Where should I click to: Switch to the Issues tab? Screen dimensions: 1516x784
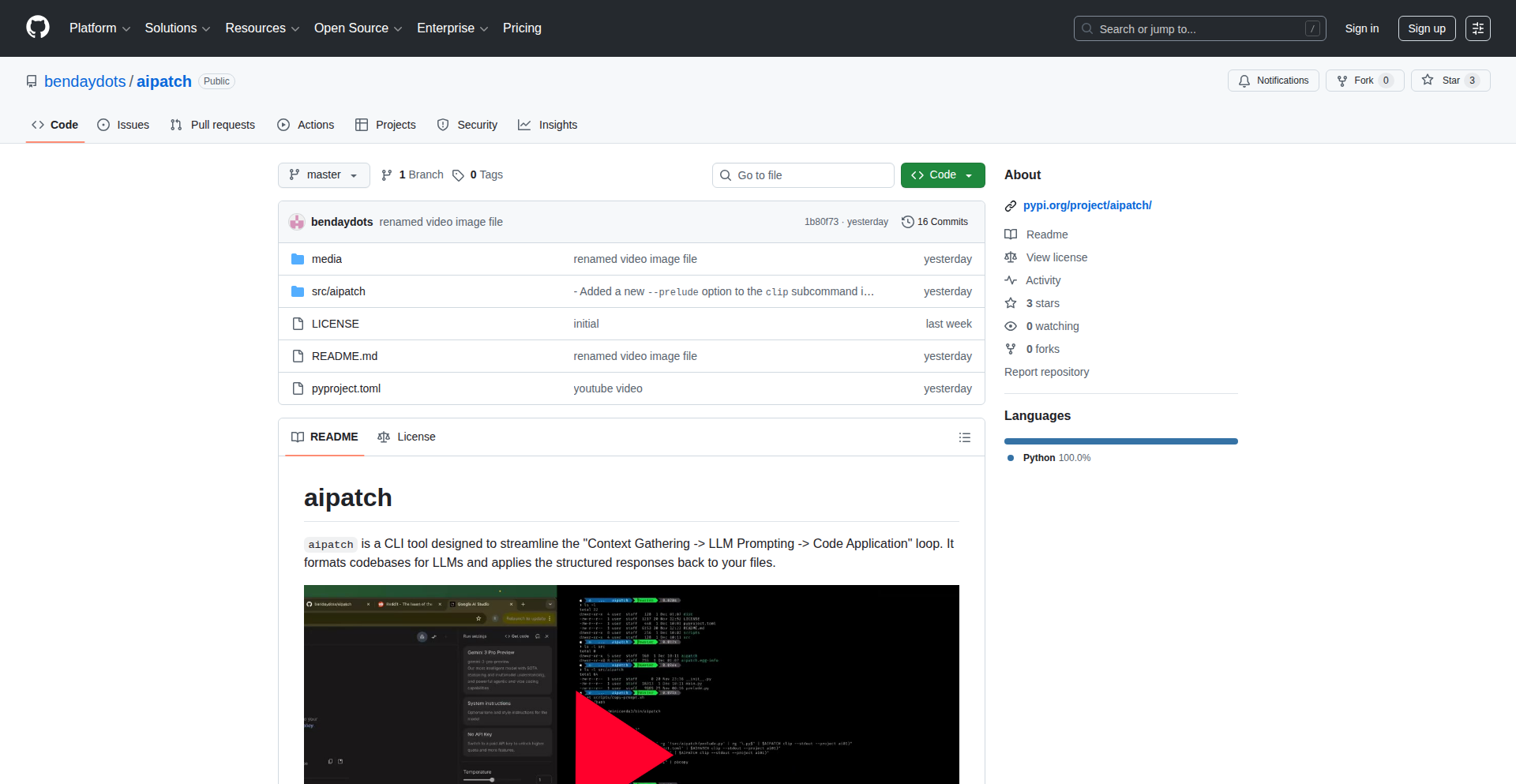(x=123, y=125)
